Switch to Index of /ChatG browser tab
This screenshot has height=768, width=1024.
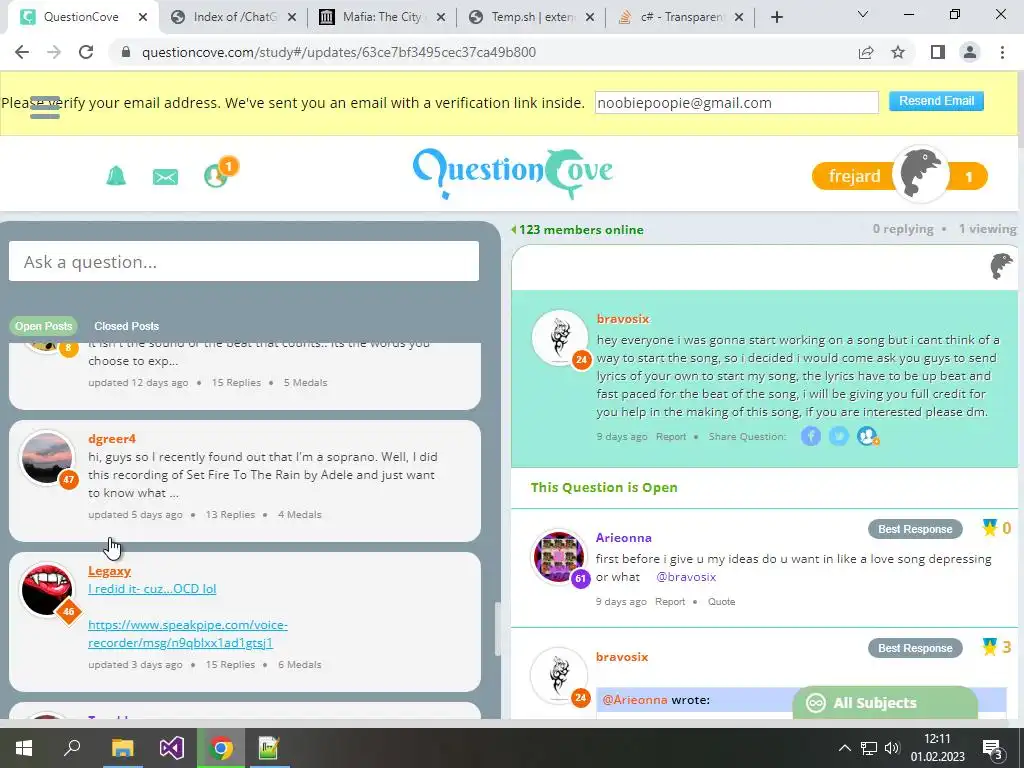[234, 17]
